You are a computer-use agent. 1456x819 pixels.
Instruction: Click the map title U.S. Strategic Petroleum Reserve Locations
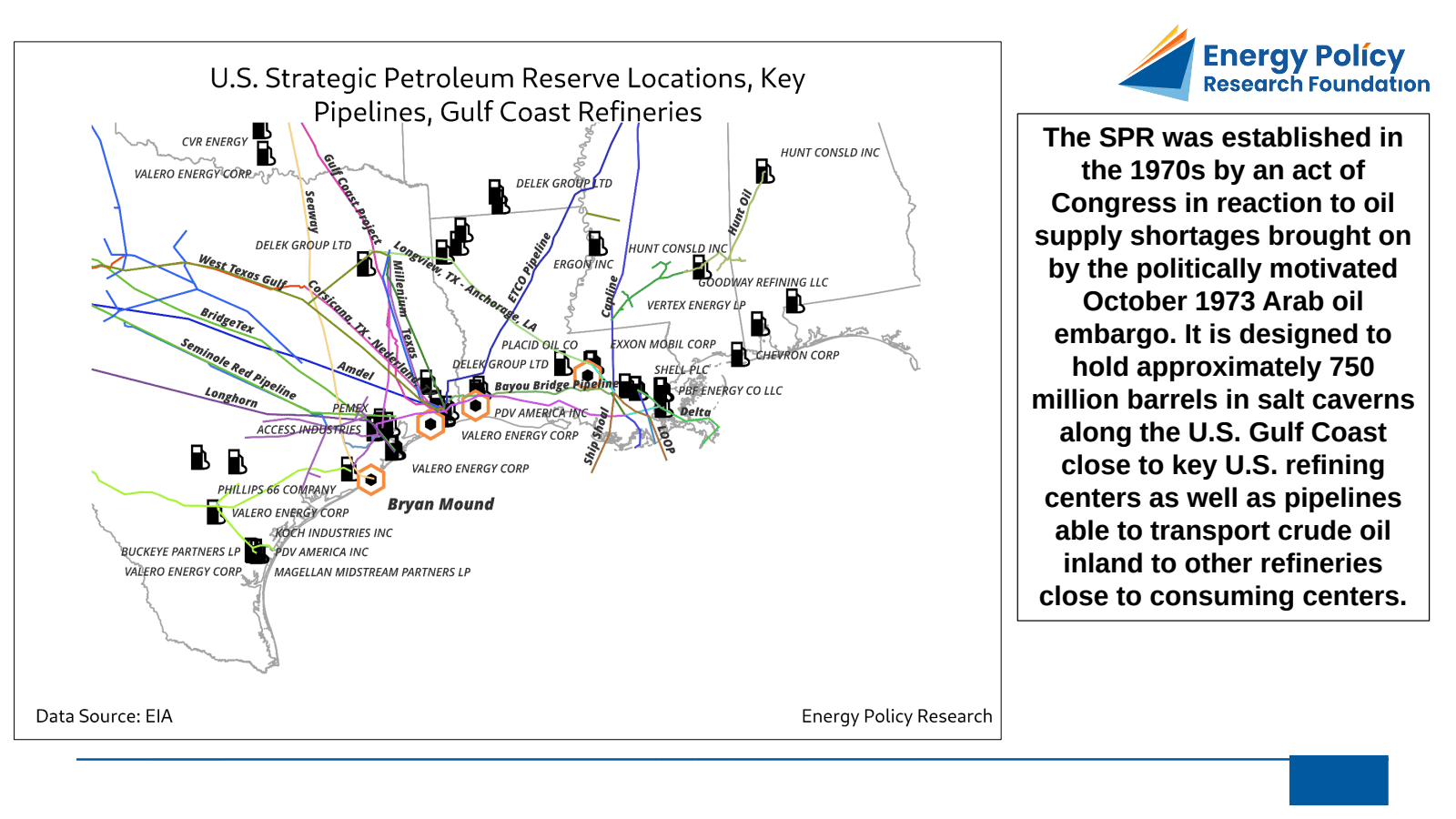coord(508,95)
